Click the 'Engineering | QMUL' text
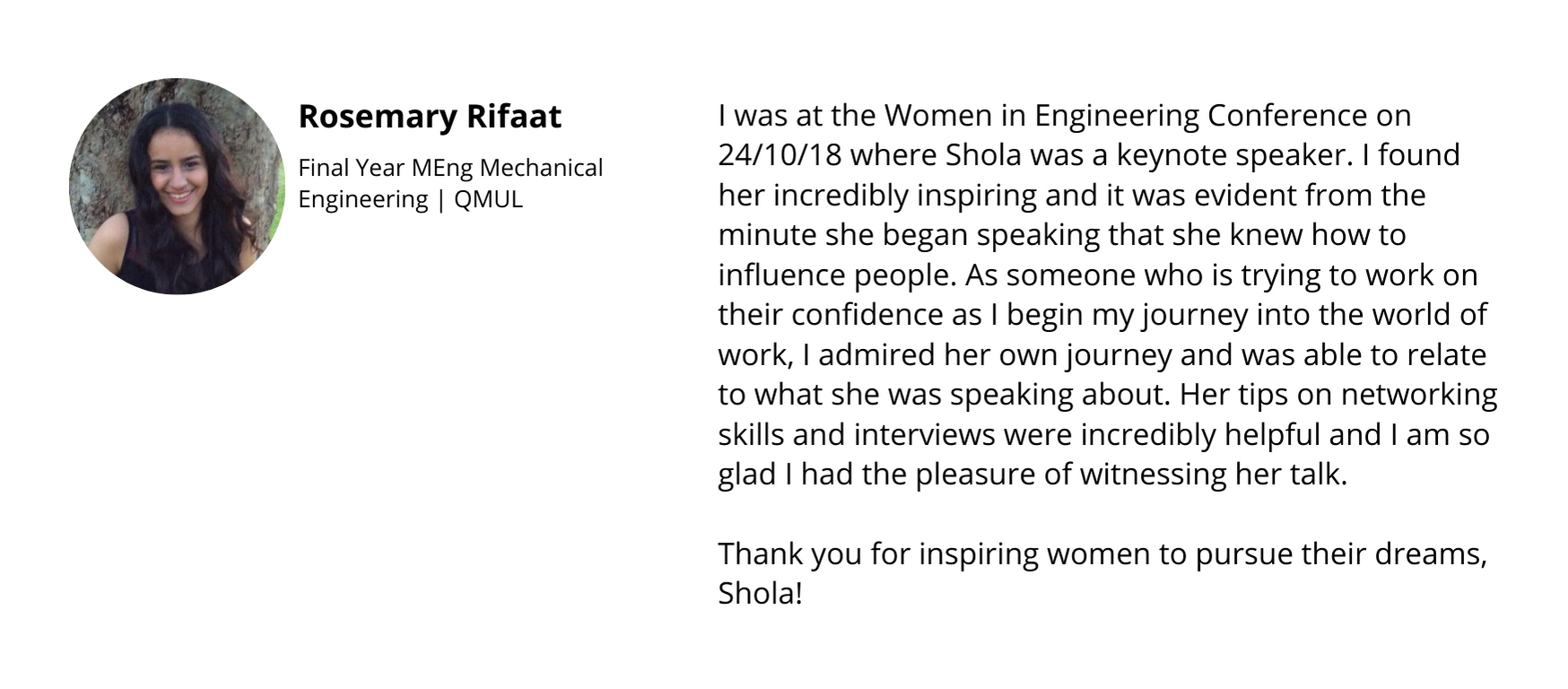The image size is (1568, 689). tap(410, 199)
